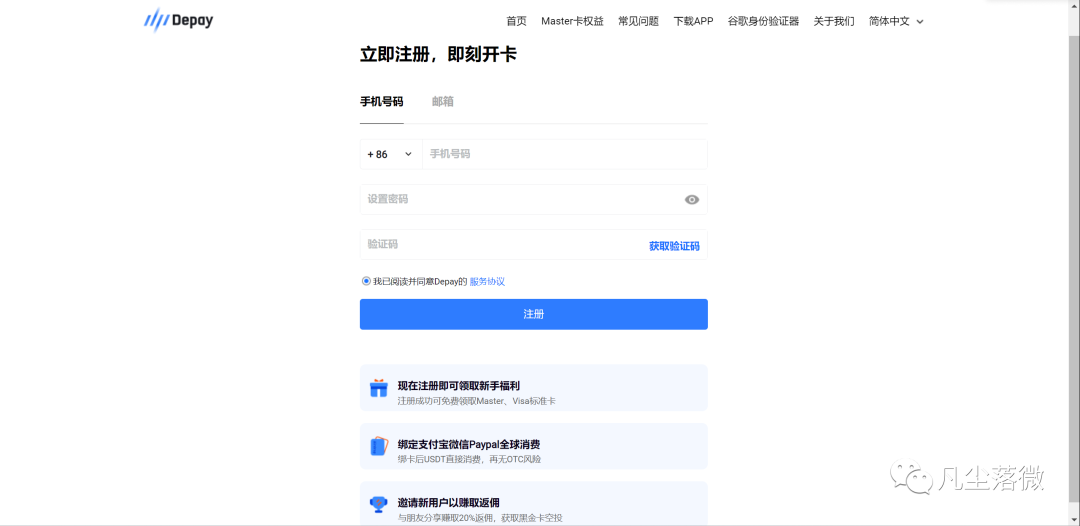Toggle password visibility eye icon
The height and width of the screenshot is (526, 1080).
692,200
